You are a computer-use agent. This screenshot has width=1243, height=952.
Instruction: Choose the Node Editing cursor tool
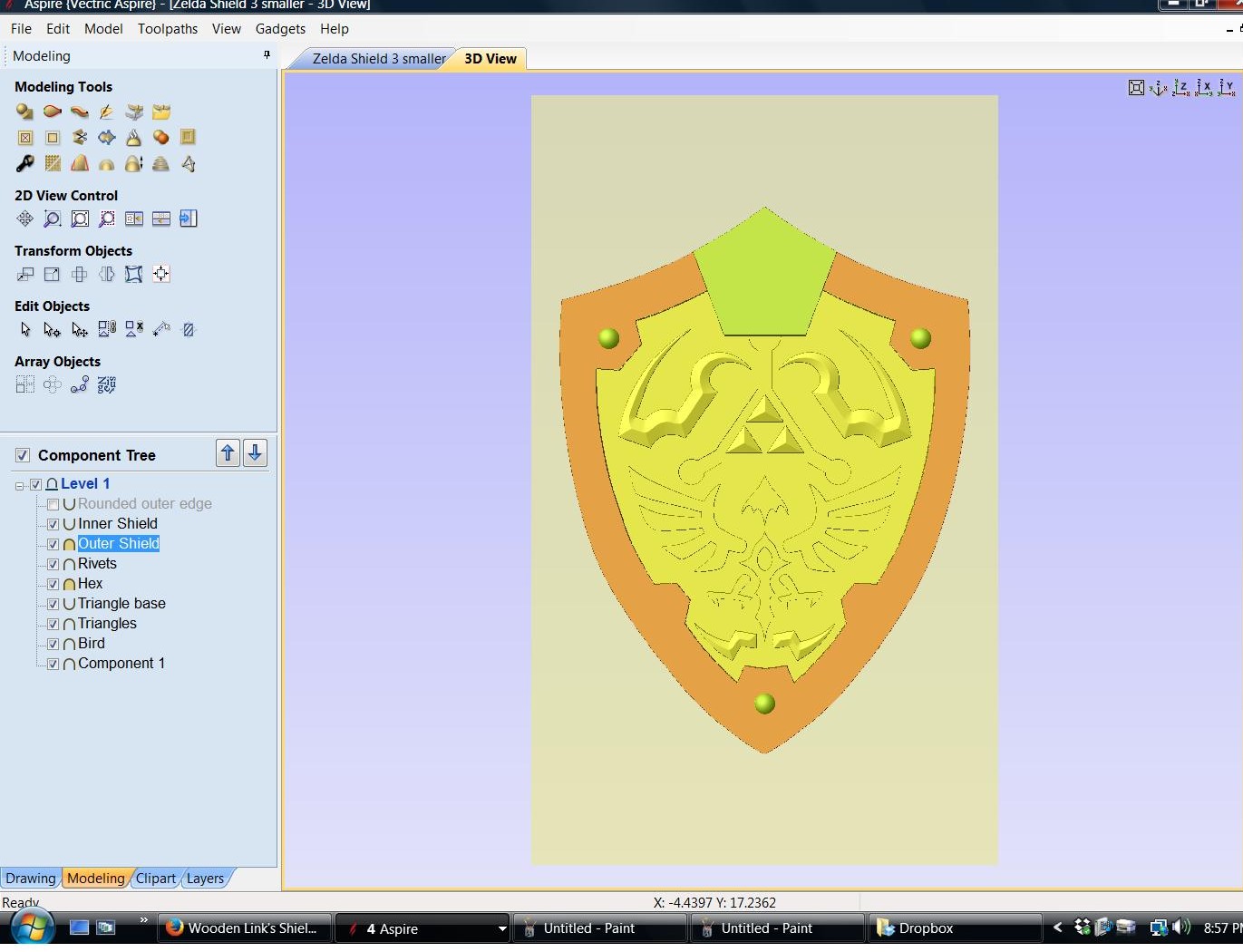coord(53,329)
